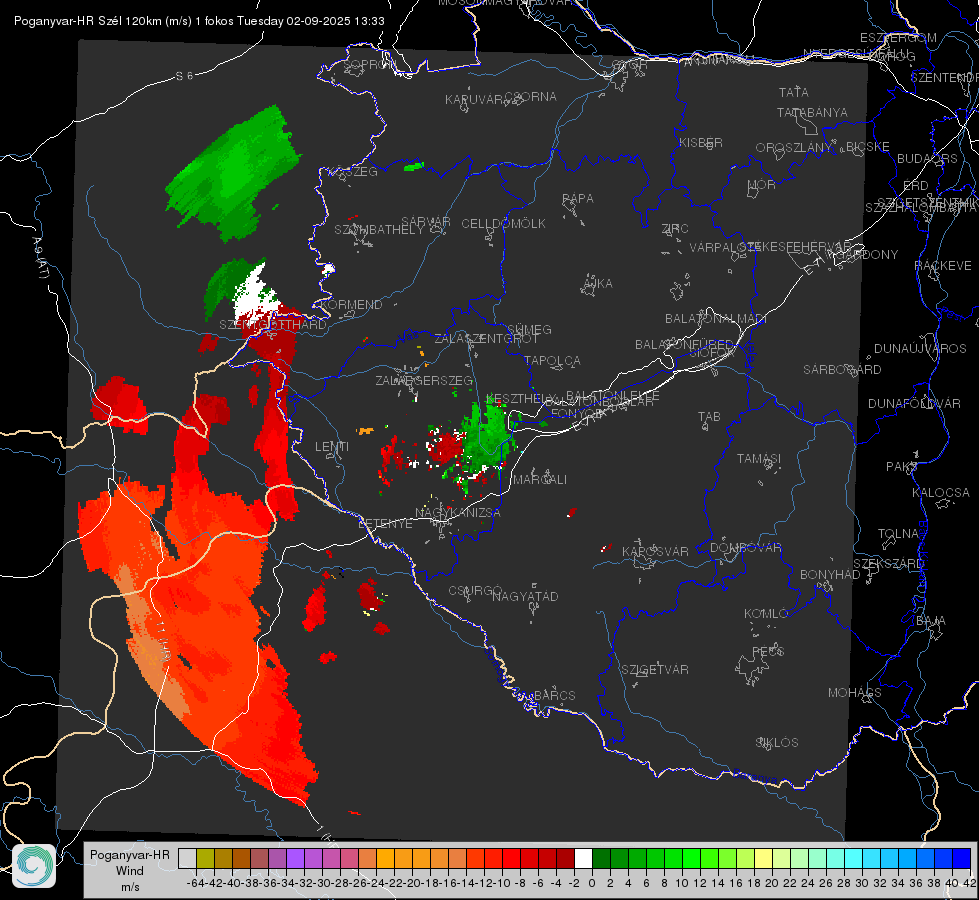979x900 pixels.
Task: Click the DUNAFOLDVAR label
Action: tap(914, 403)
